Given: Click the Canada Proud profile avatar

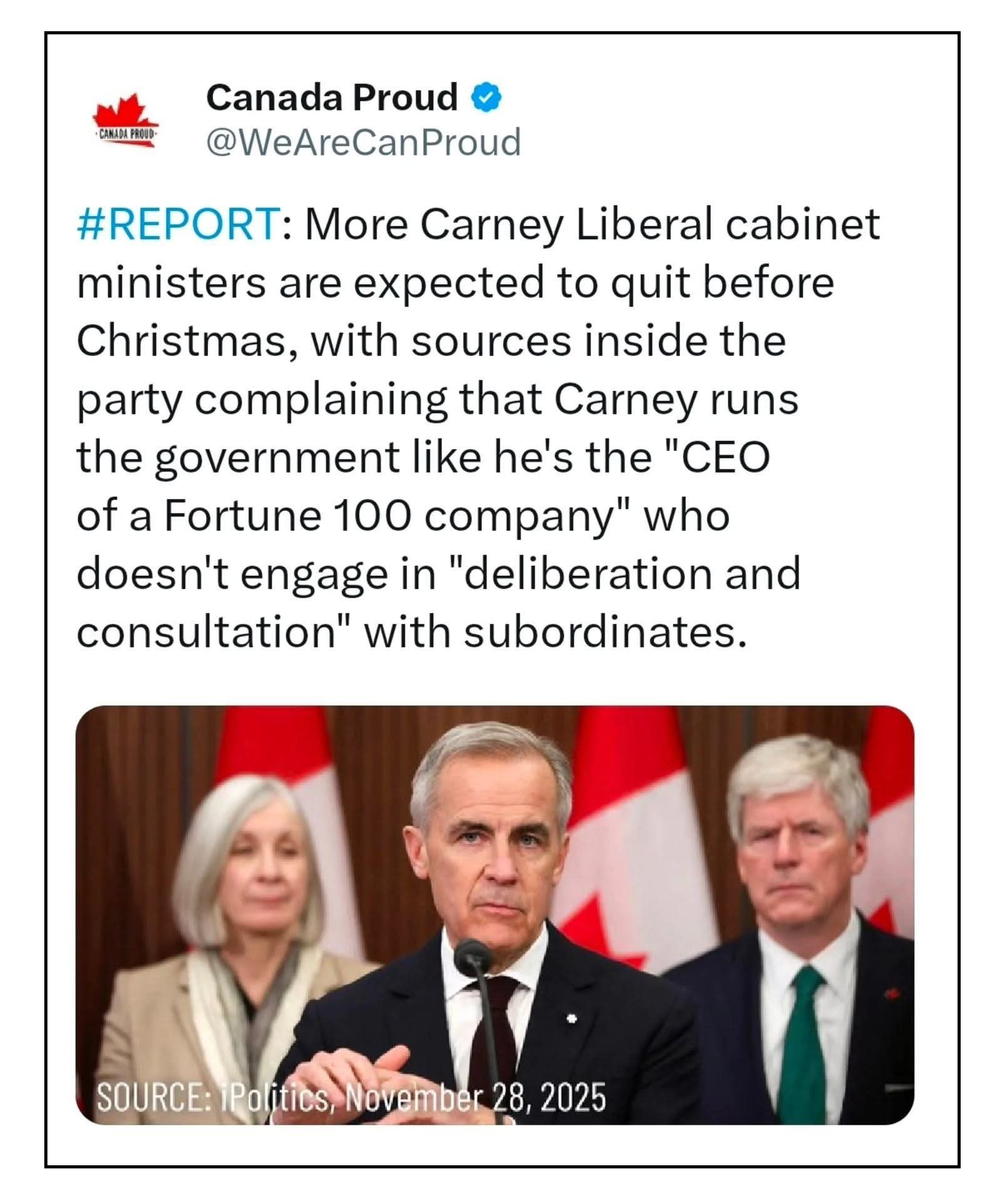Looking at the screenshot, I should click(126, 121).
